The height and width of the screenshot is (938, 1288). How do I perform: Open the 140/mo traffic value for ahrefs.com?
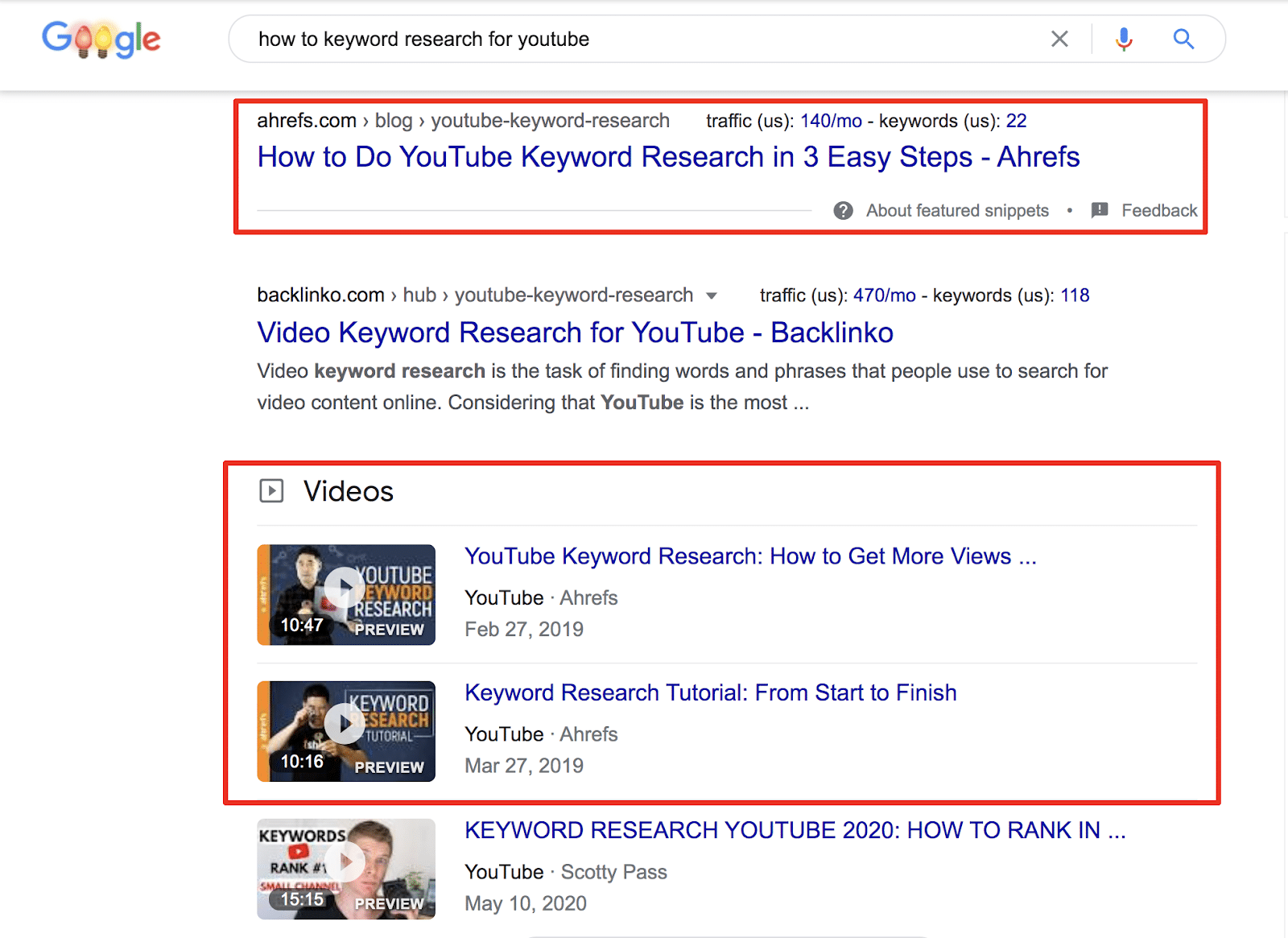click(831, 121)
